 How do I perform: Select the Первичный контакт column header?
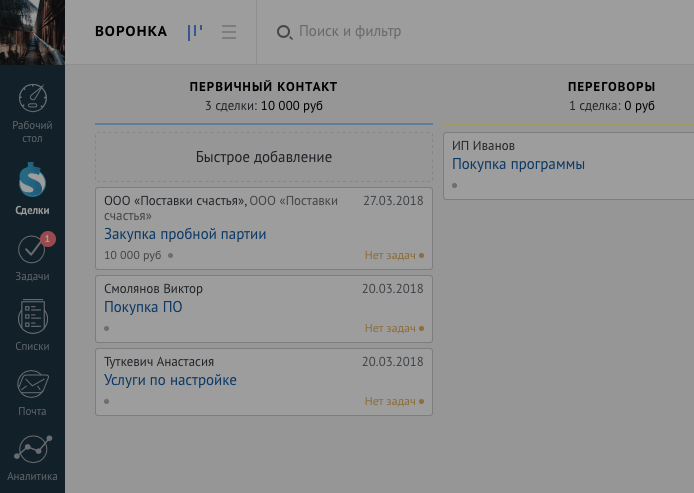point(264,87)
